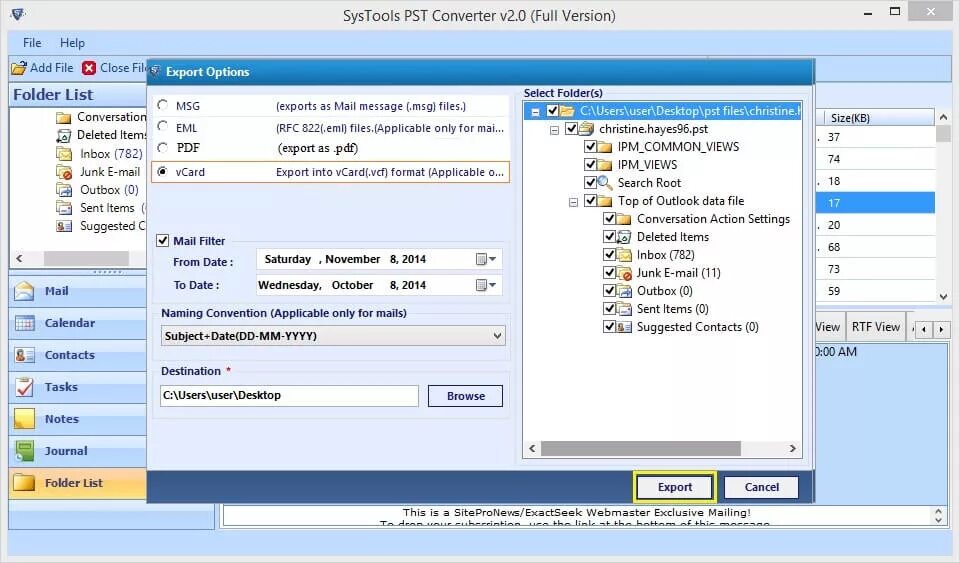960x563 pixels.
Task: Uncheck the Inbox (782) checkbox in tree
Action: point(609,255)
